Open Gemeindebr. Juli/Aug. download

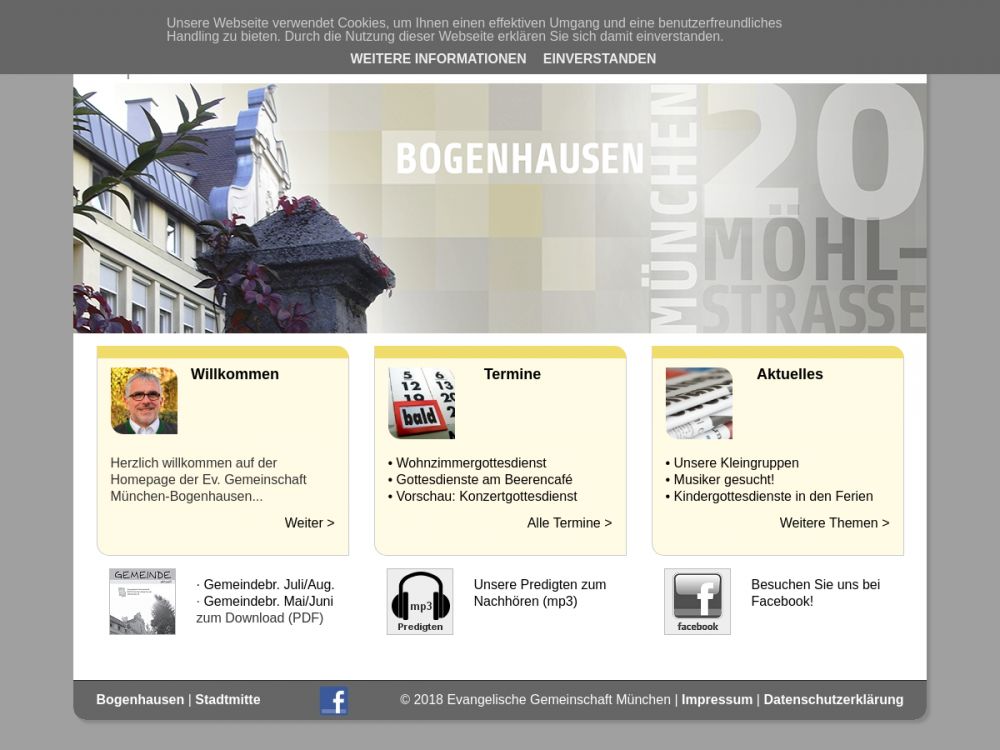pos(268,585)
